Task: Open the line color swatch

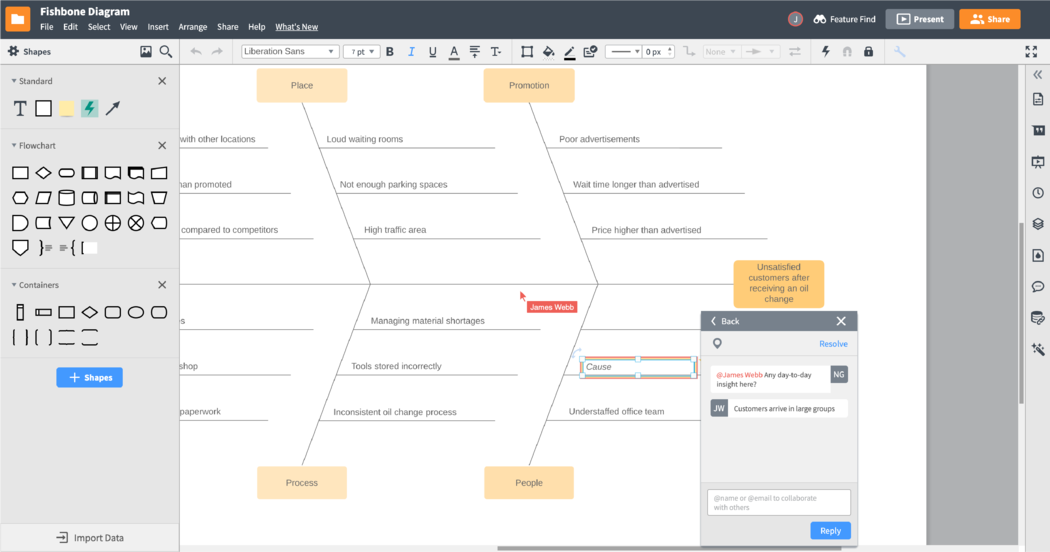Action: coord(569,52)
